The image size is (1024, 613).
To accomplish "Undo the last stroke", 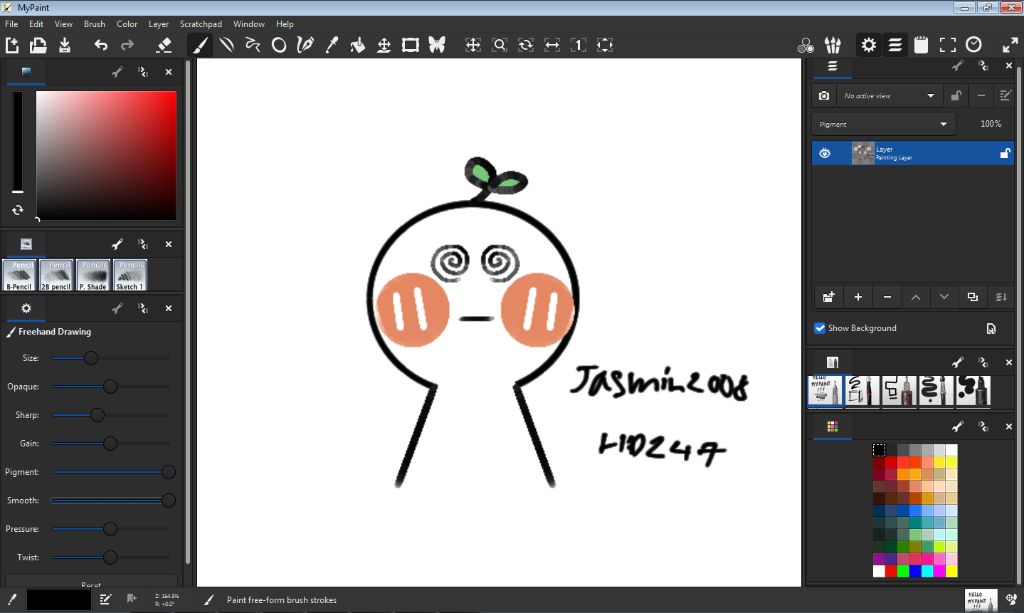I will [x=101, y=45].
